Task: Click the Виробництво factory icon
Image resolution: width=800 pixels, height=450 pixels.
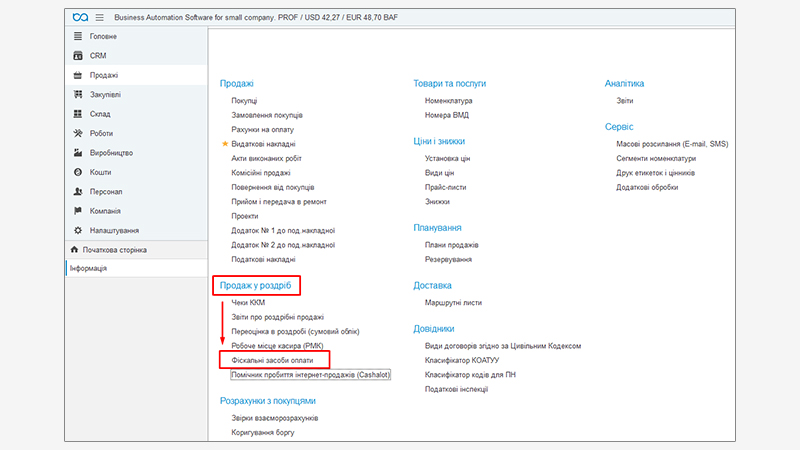Action: 78,153
